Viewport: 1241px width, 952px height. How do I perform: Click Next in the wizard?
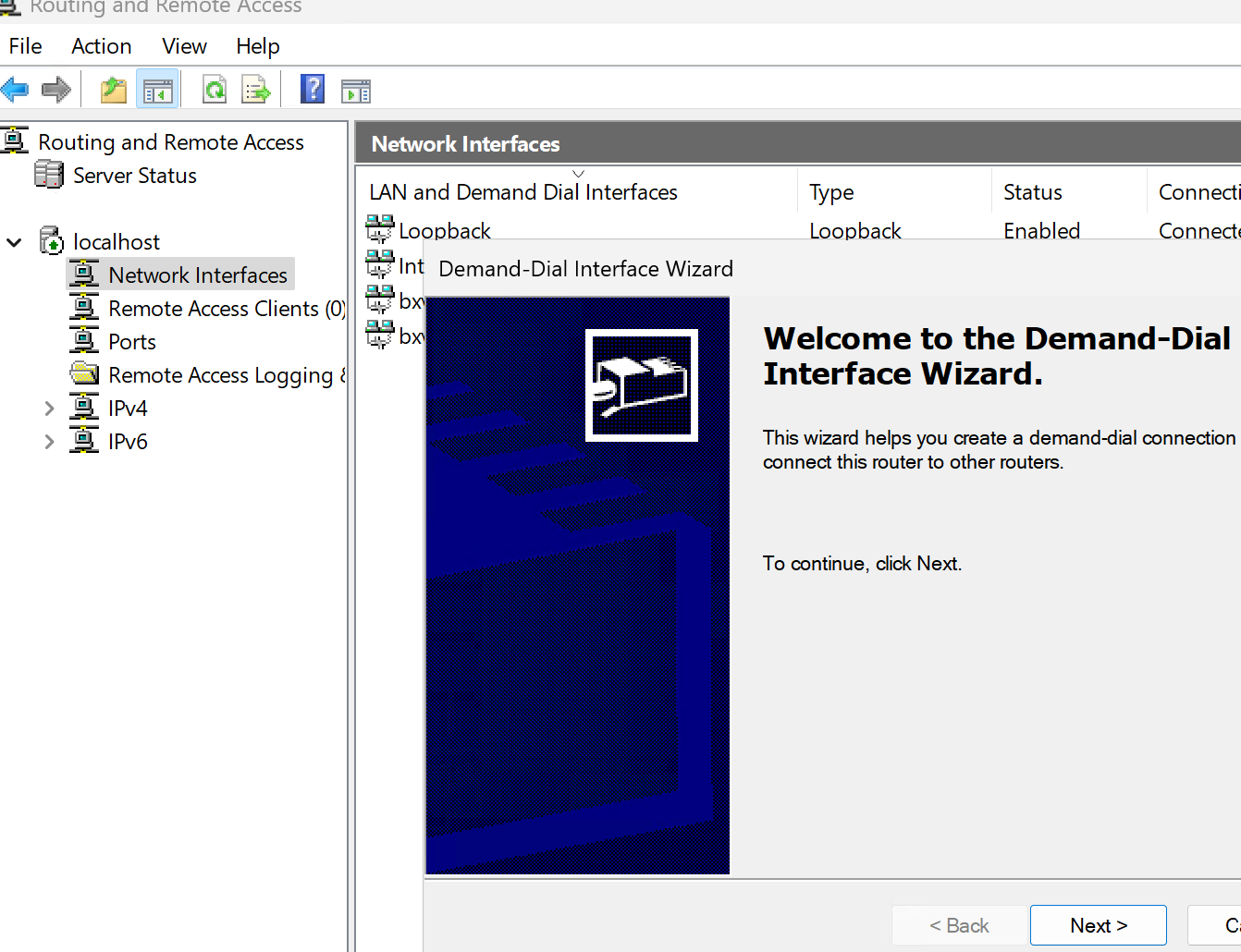point(1099,925)
